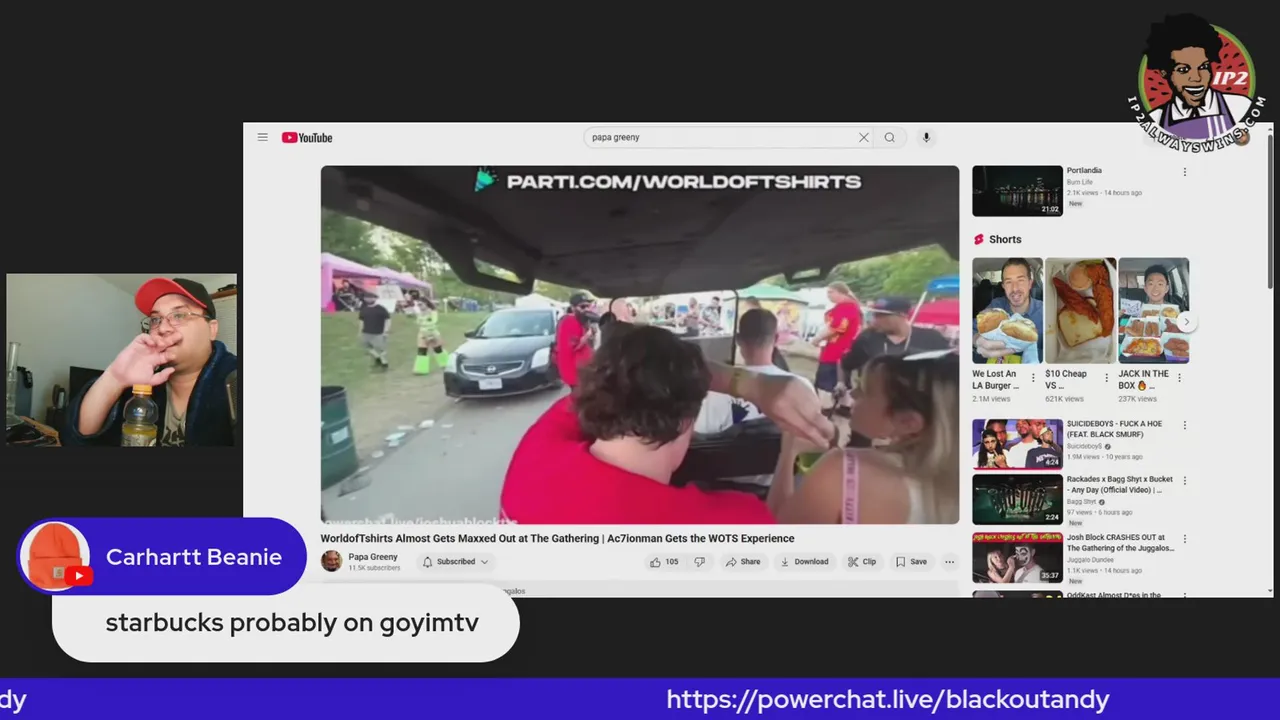Start voice search with the microphone icon
The image size is (1280, 720).
(926, 138)
